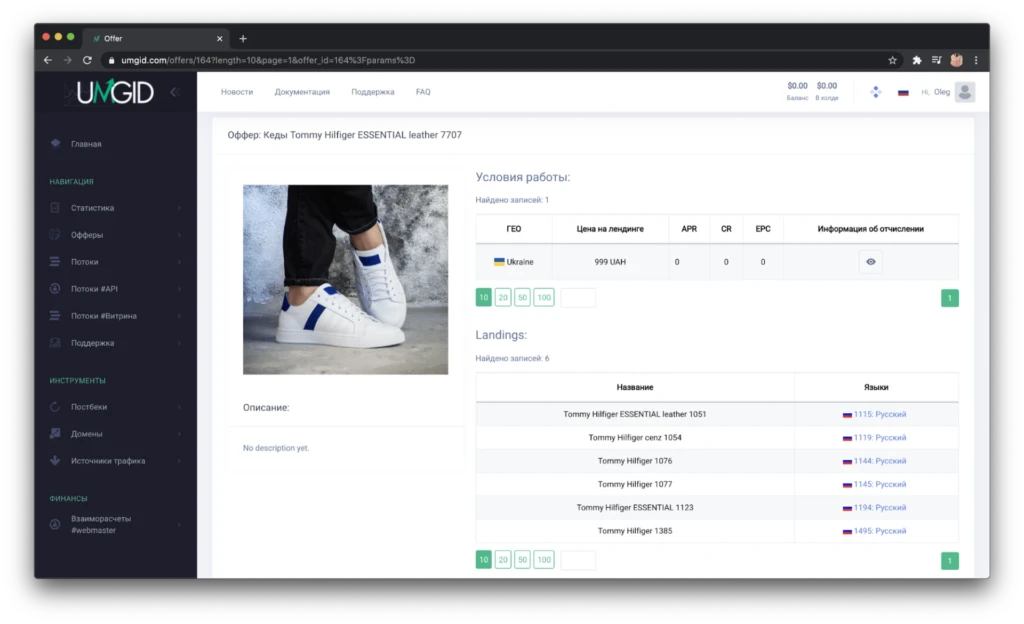
Task: Open the Oleg user avatar menu
Action: pyautogui.click(x=965, y=92)
